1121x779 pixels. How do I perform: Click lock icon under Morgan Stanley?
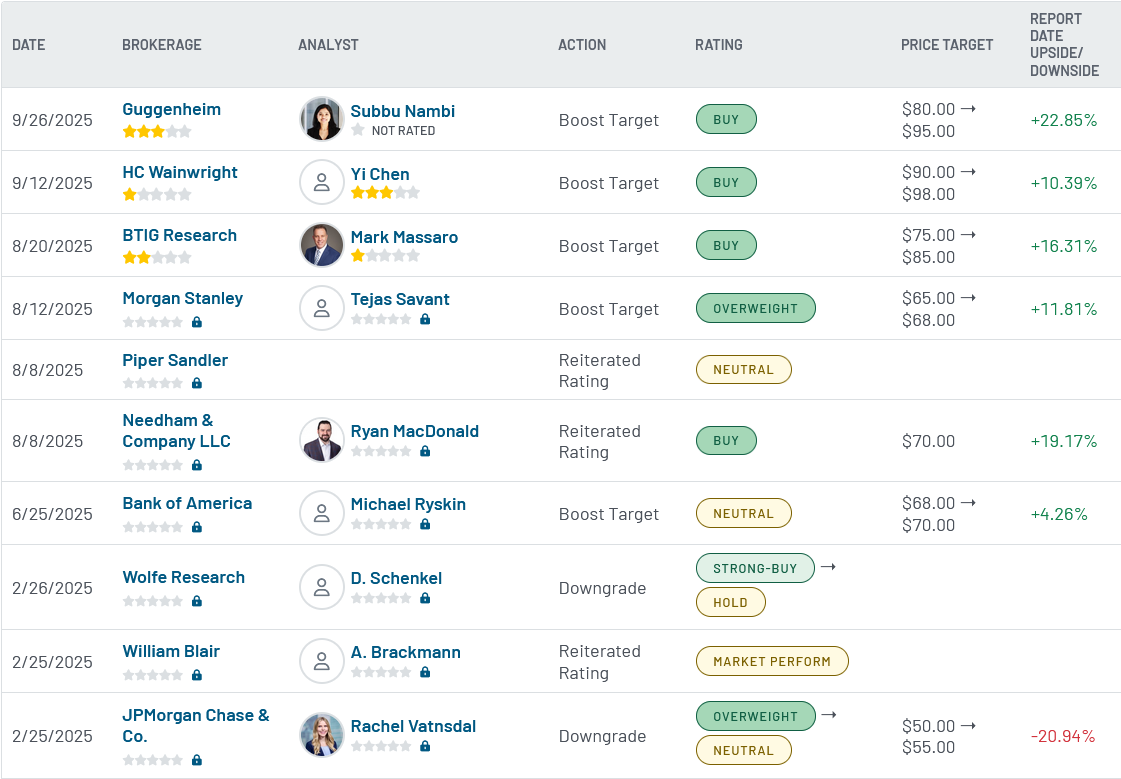tap(197, 322)
